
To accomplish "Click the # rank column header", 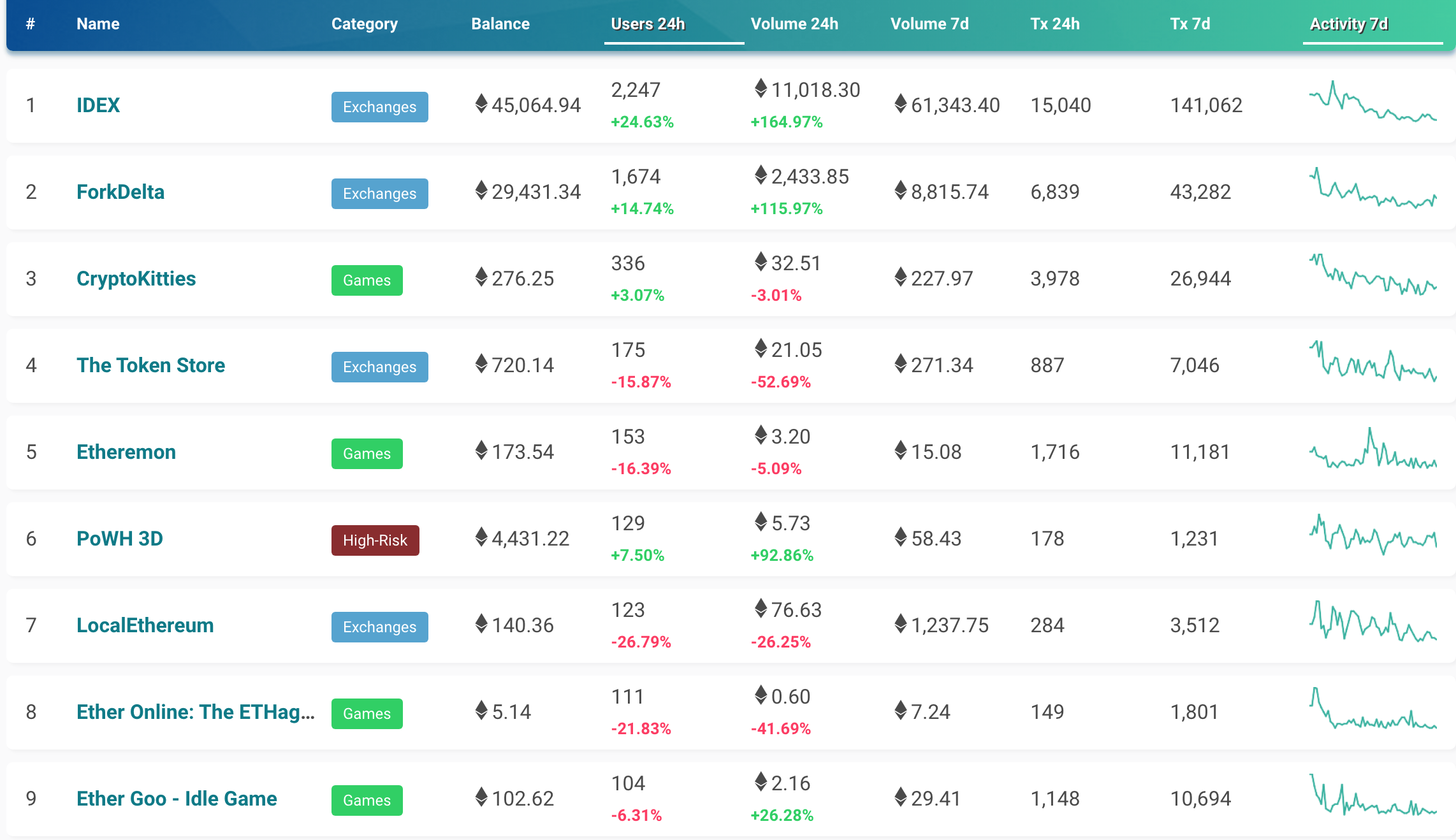I will 30,24.
